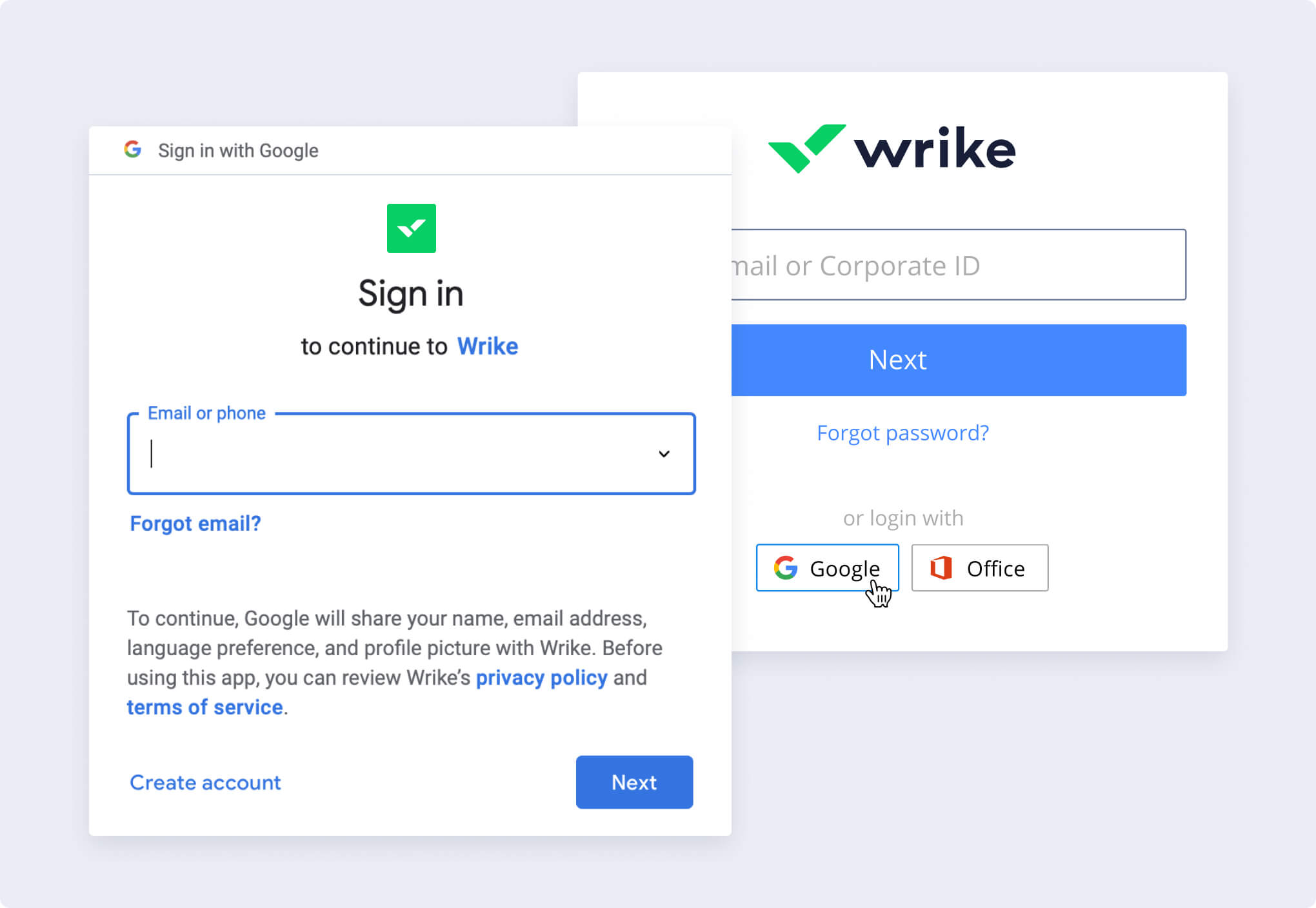The width and height of the screenshot is (1316, 908).
Task: Expand the Email or phone dropdown arrow
Action: (x=664, y=454)
